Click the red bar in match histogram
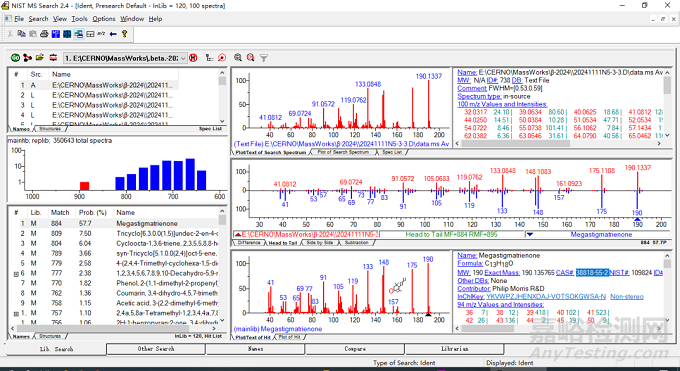The image size is (680, 371). point(84,186)
